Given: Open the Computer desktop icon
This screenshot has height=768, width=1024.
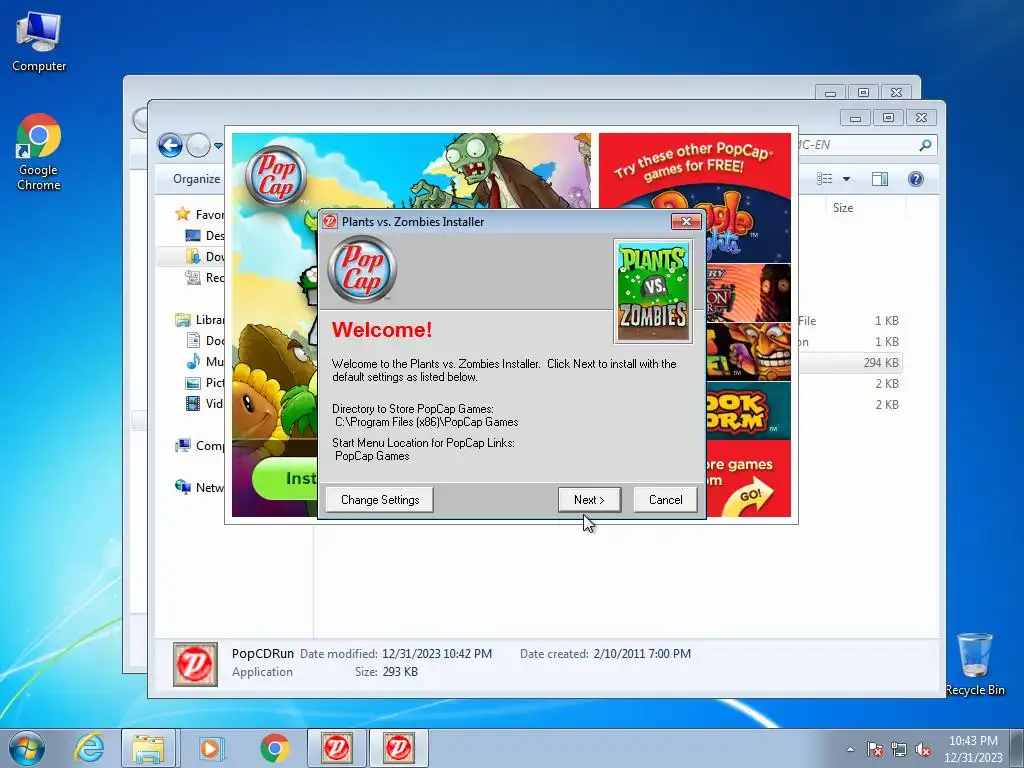Looking at the screenshot, I should click(x=39, y=42).
